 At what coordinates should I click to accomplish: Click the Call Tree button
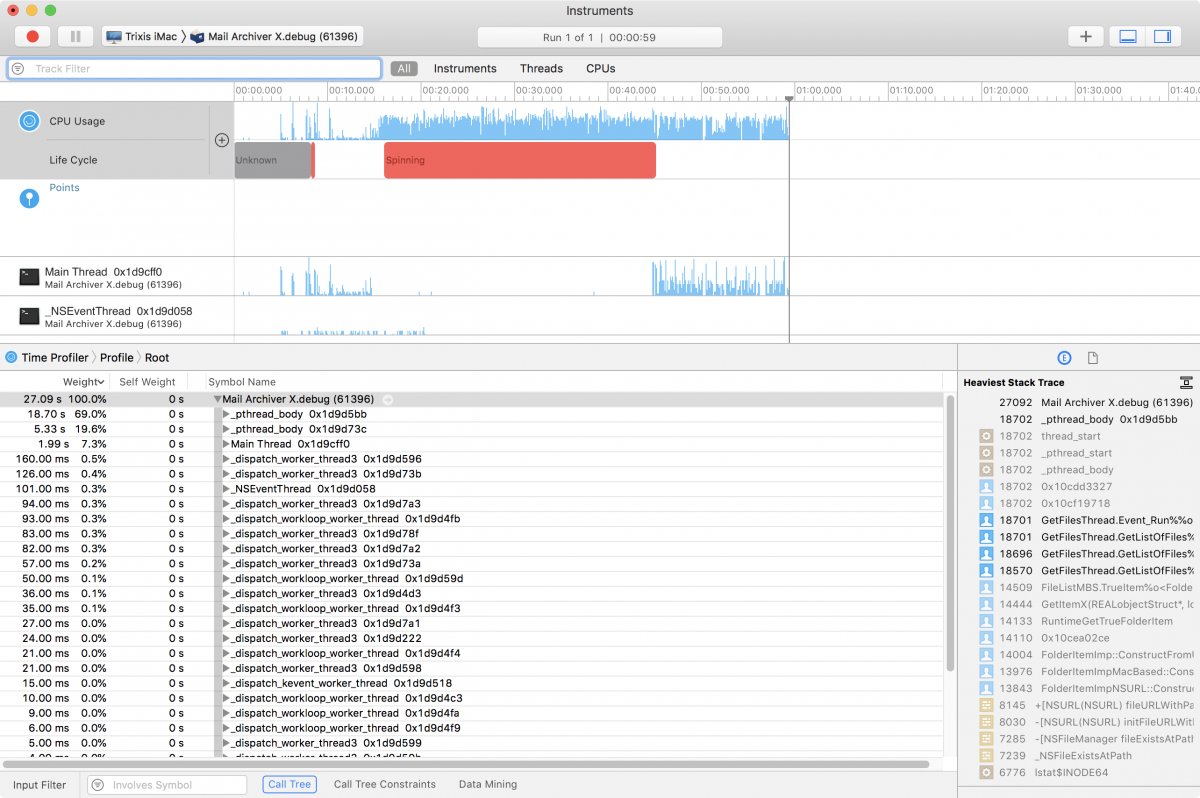[x=290, y=785]
